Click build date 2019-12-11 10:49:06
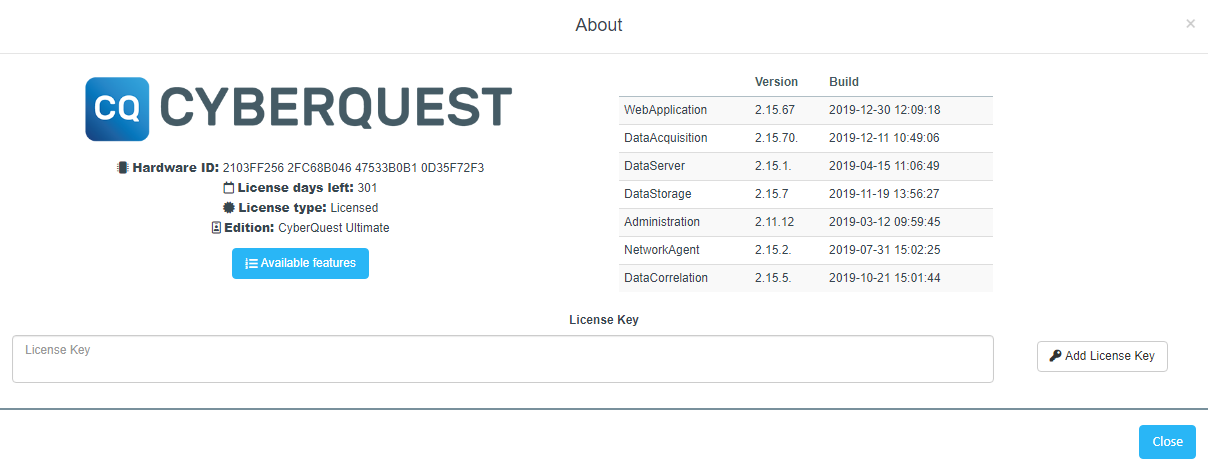This screenshot has height=471, width=1208. (884, 138)
